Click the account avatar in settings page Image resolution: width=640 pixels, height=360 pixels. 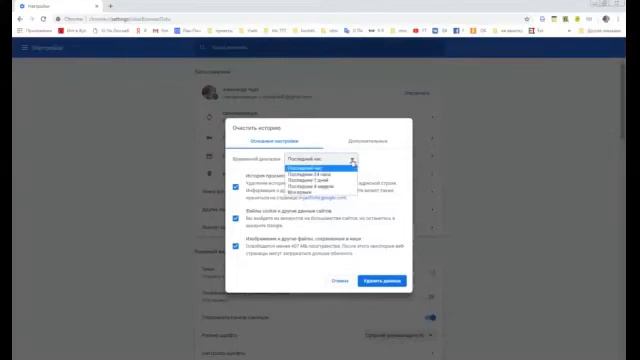pos(209,92)
